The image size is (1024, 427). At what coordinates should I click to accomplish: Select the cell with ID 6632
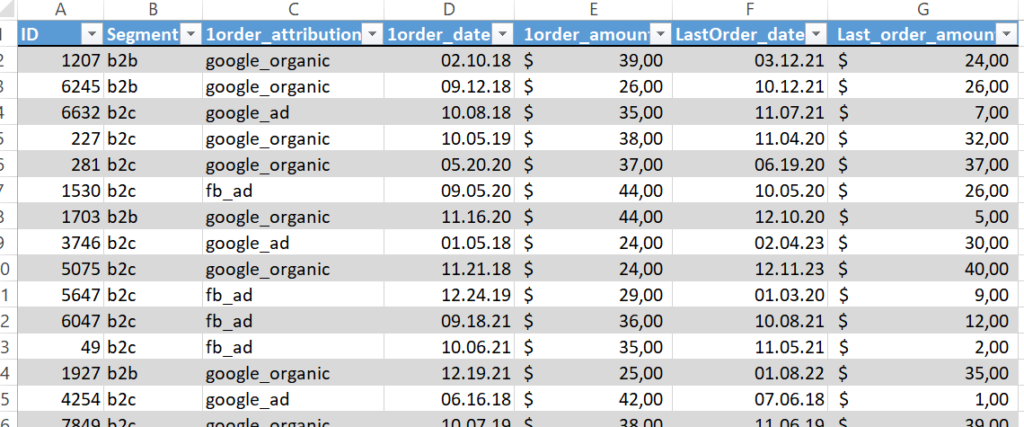[62, 113]
